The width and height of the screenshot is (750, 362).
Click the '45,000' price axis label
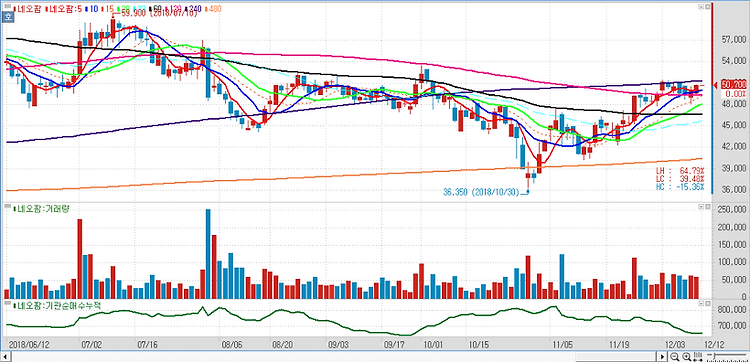733,125
